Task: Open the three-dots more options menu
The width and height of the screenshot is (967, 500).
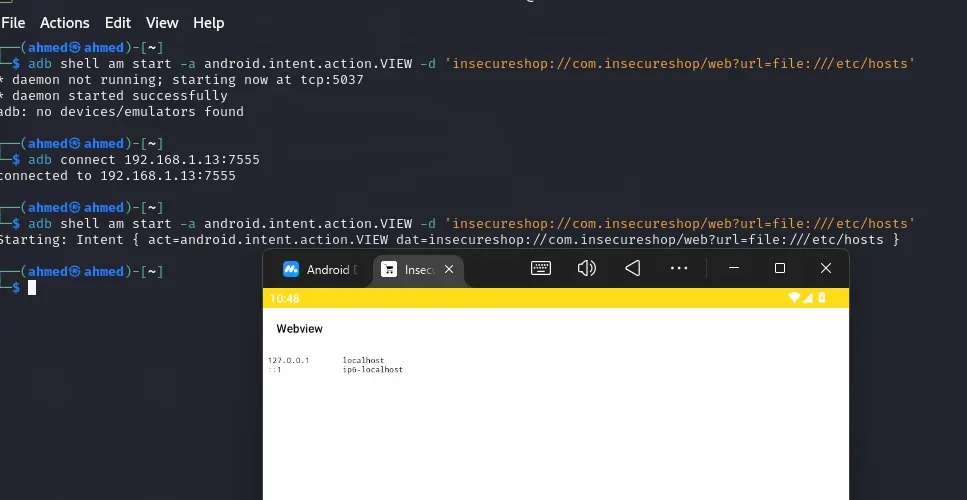Action: [x=679, y=268]
